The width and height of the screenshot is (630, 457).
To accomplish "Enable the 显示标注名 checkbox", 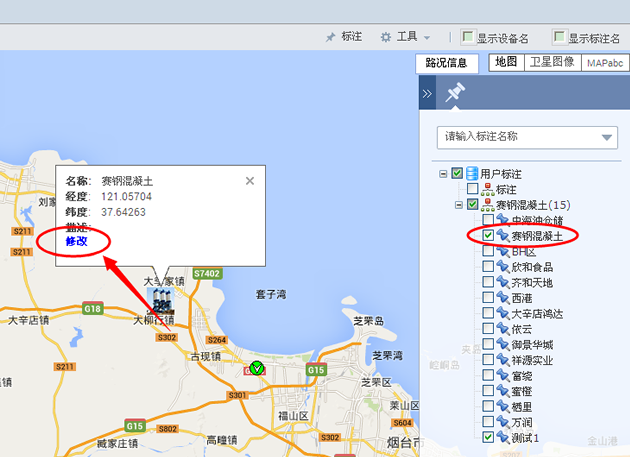I will (559, 38).
